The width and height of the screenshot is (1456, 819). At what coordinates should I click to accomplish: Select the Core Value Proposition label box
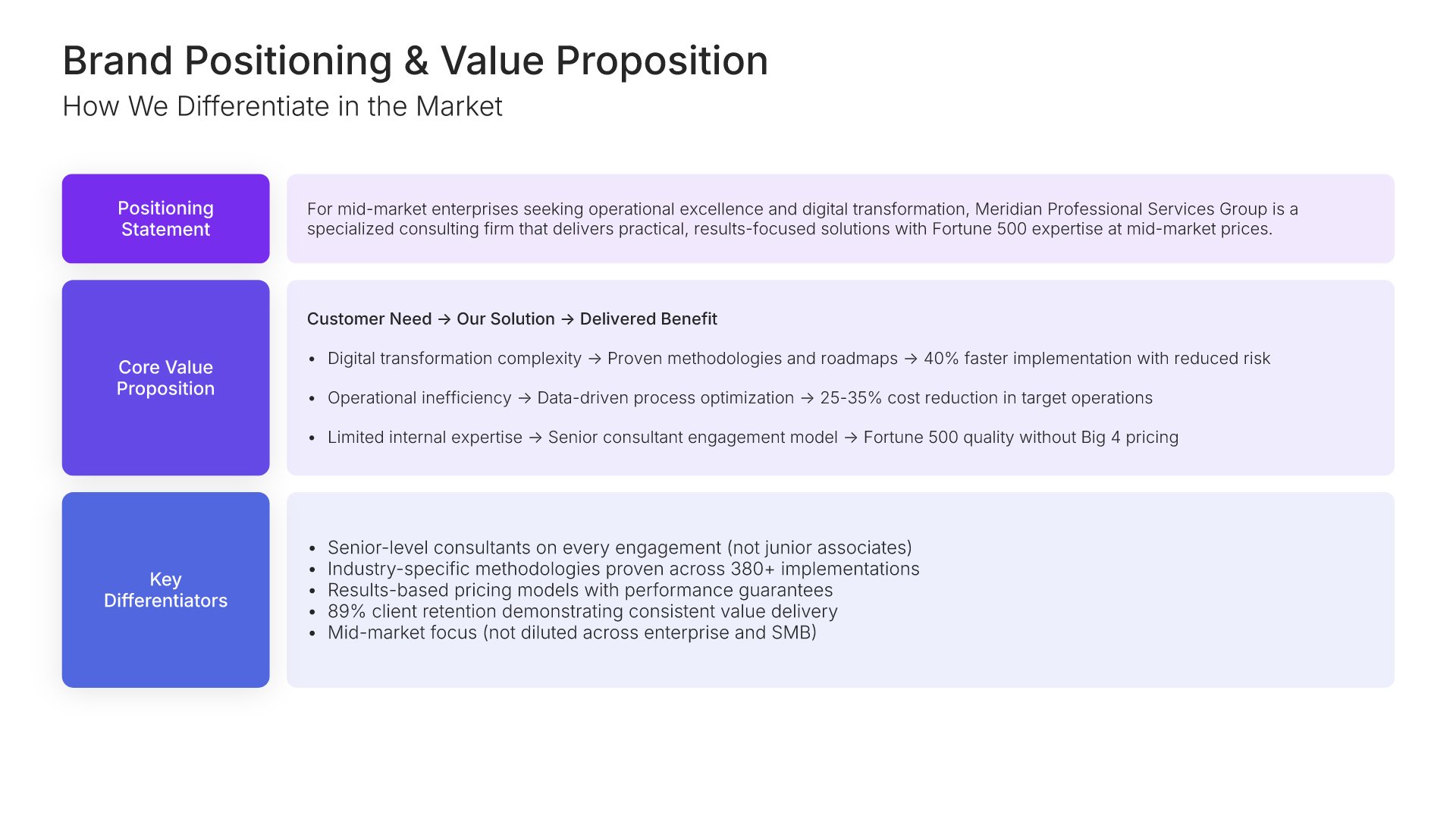[165, 378]
